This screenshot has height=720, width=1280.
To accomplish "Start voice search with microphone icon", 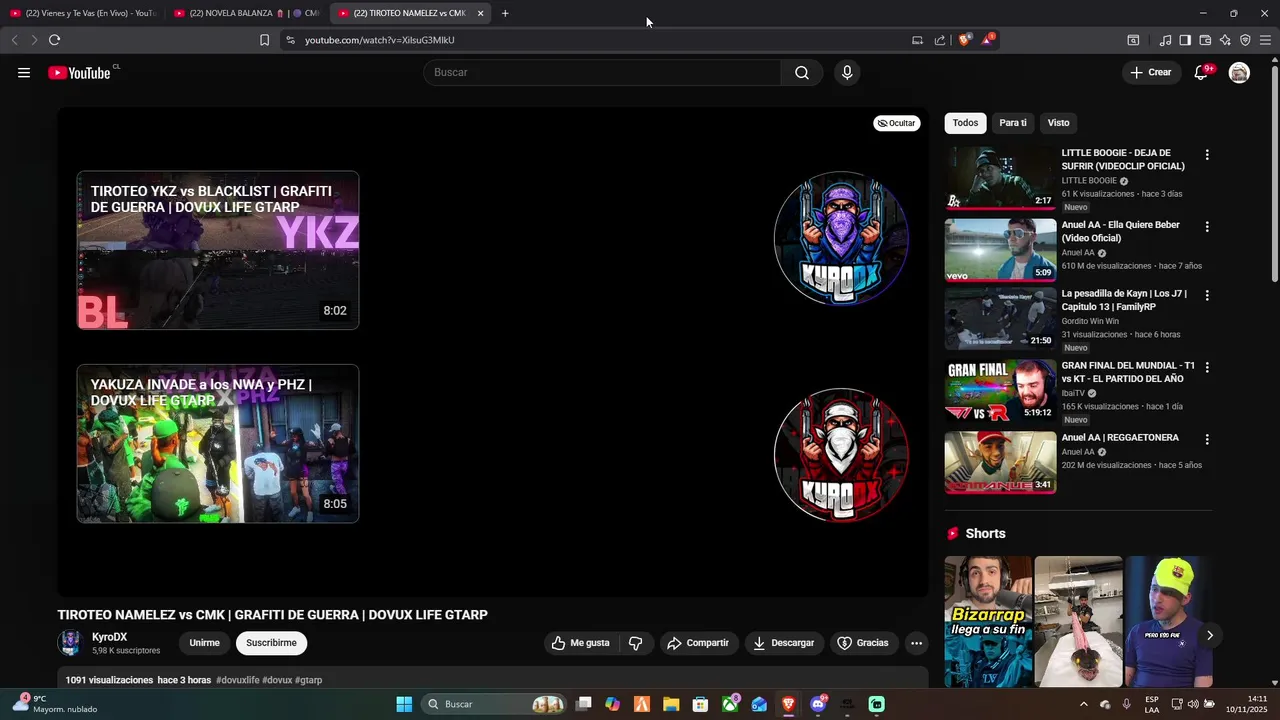I will point(847,72).
